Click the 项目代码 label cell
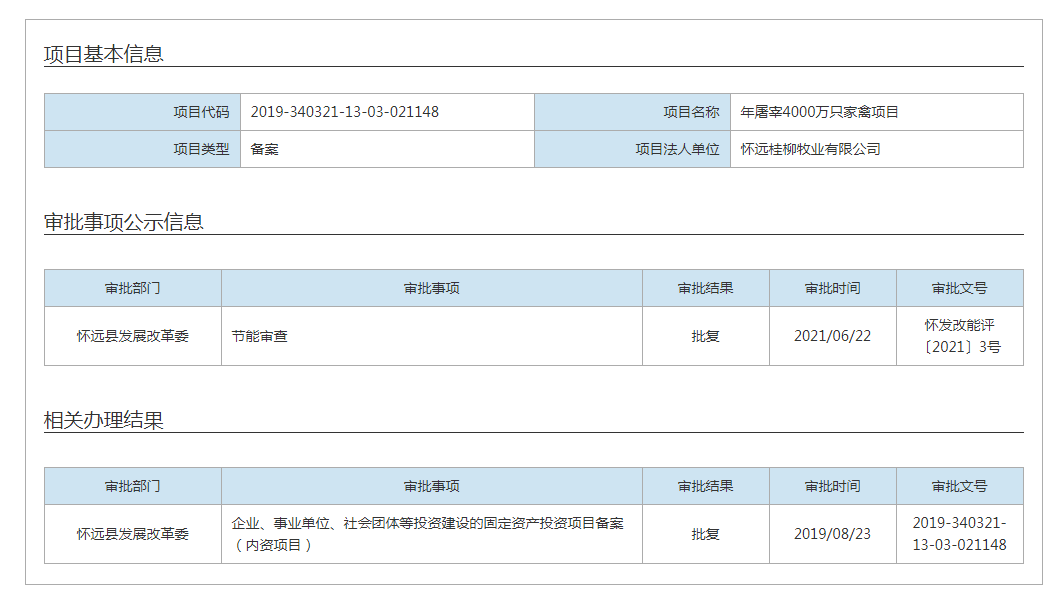The height and width of the screenshot is (596, 1064). click(x=142, y=112)
